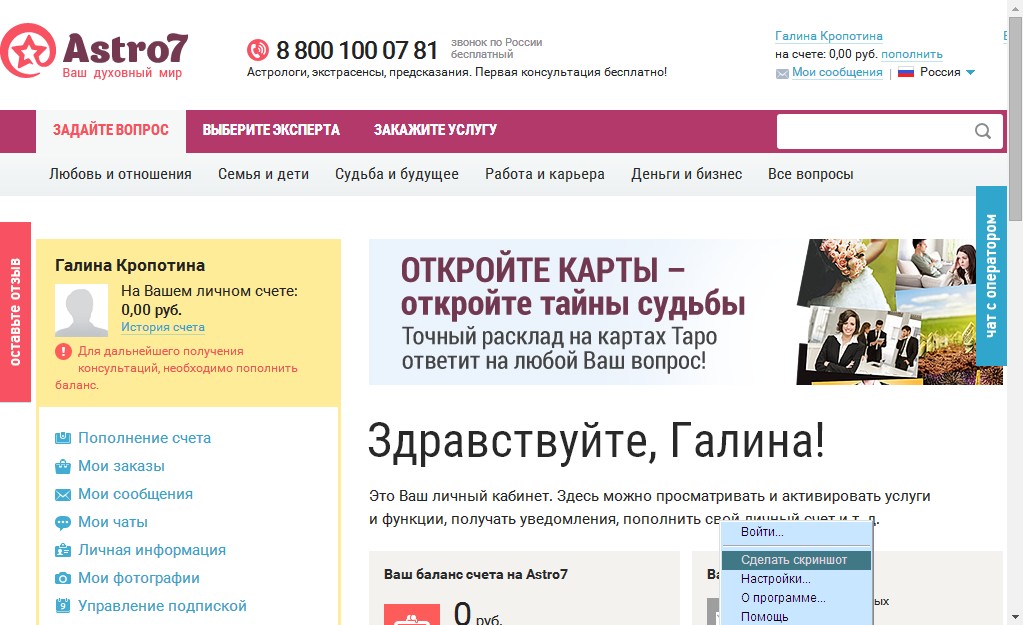Image resolution: width=1023 pixels, height=625 pixels.
Task: Click the Russian flag icon
Action: (906, 72)
